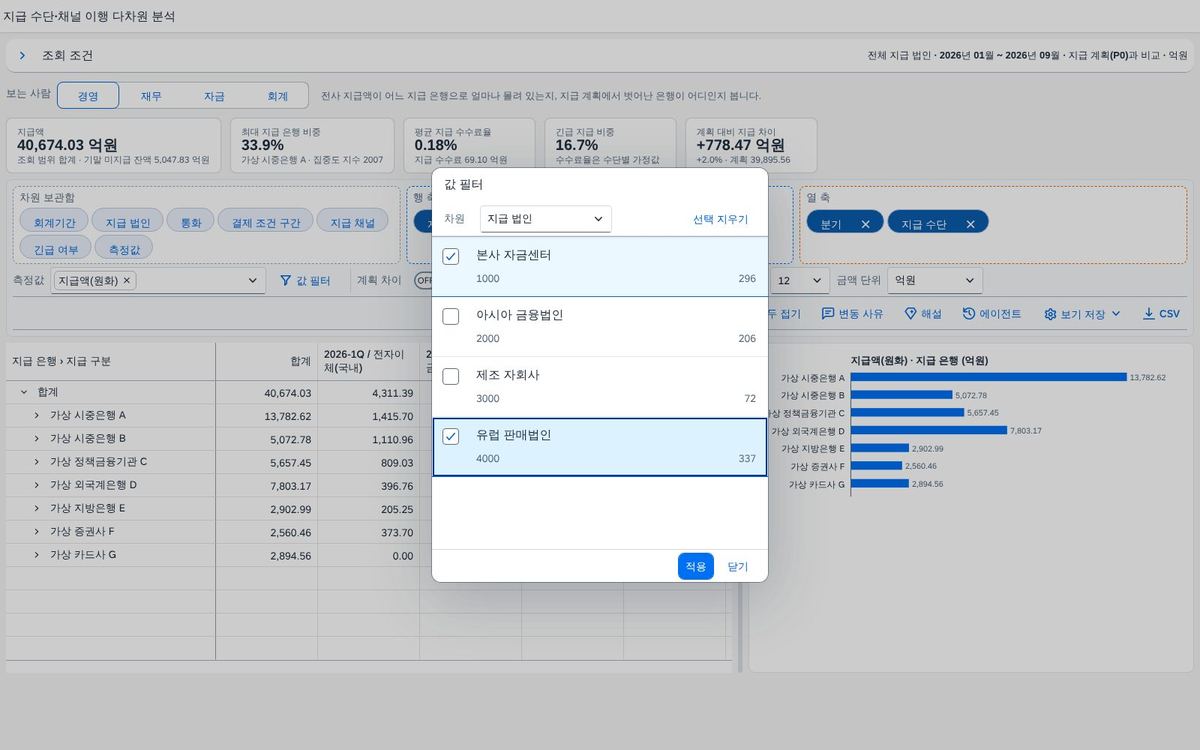1200x750 pixels.
Task: Expand the 가상 카드사 G row
Action: pos(37,555)
